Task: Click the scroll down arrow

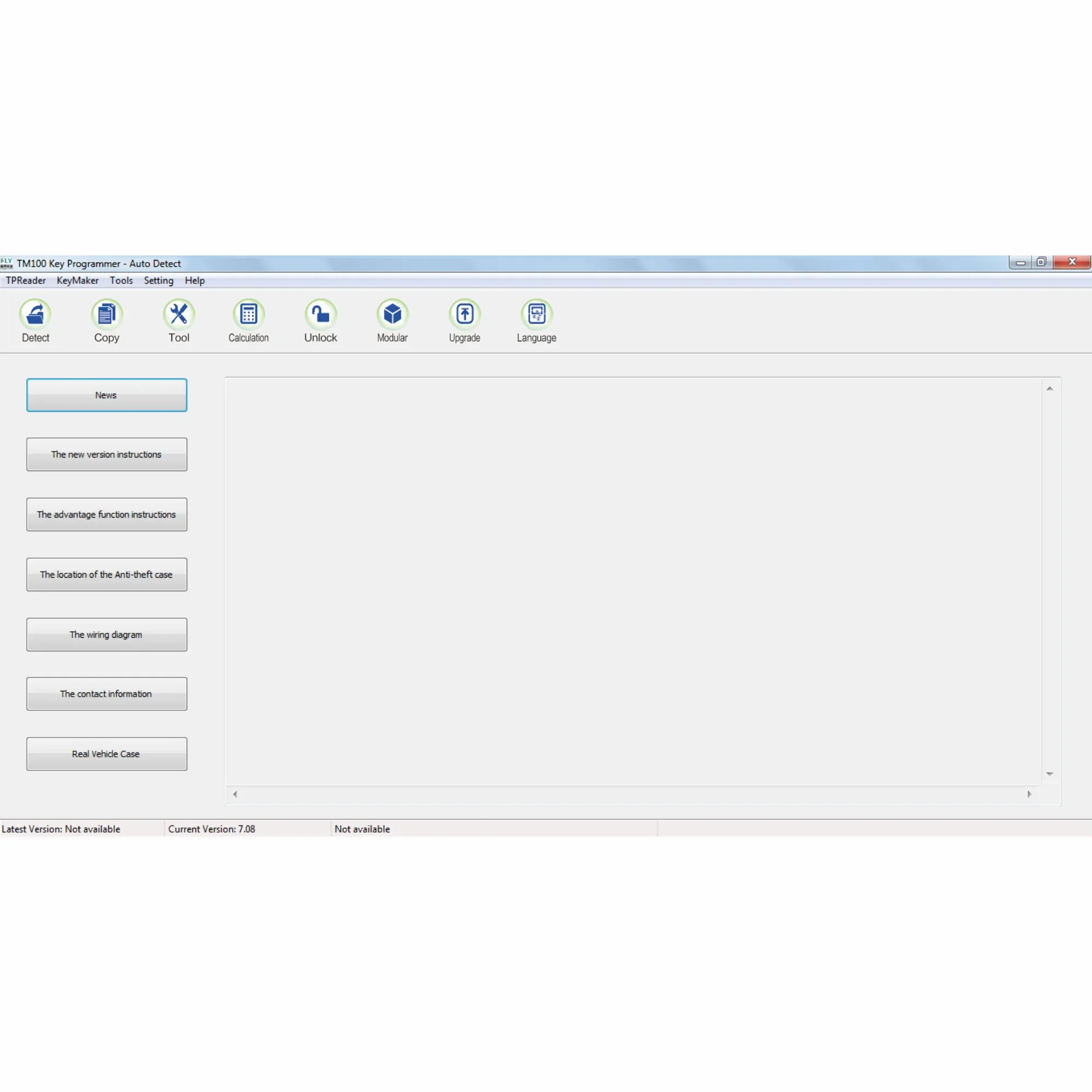Action: click(x=1049, y=774)
